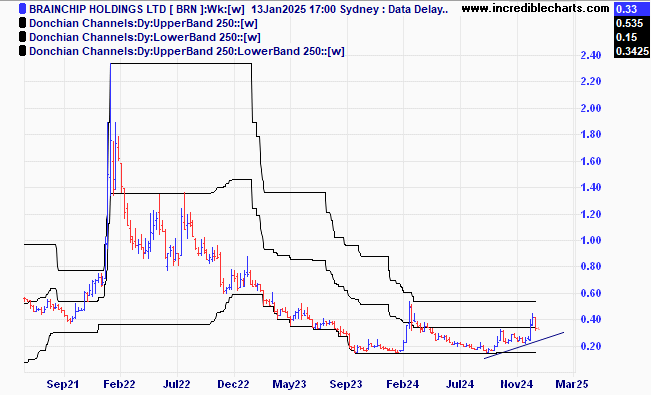The height and width of the screenshot is (395, 651).
Task: Click the 1.20 price axis label
Action: (x=591, y=214)
